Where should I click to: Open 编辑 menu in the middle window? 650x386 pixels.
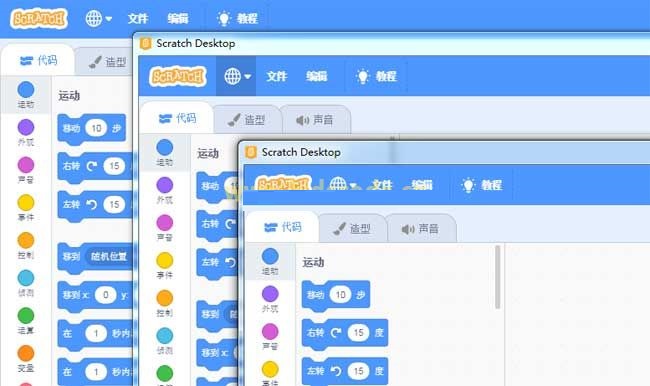[x=317, y=76]
